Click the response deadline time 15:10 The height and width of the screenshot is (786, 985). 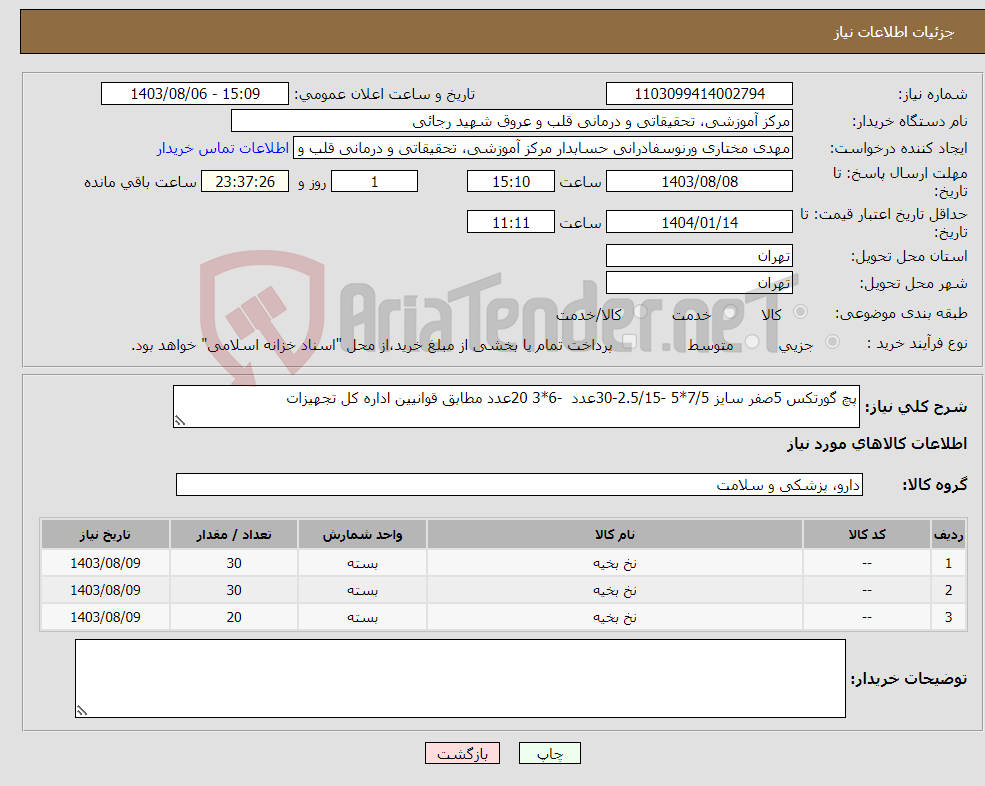(511, 182)
